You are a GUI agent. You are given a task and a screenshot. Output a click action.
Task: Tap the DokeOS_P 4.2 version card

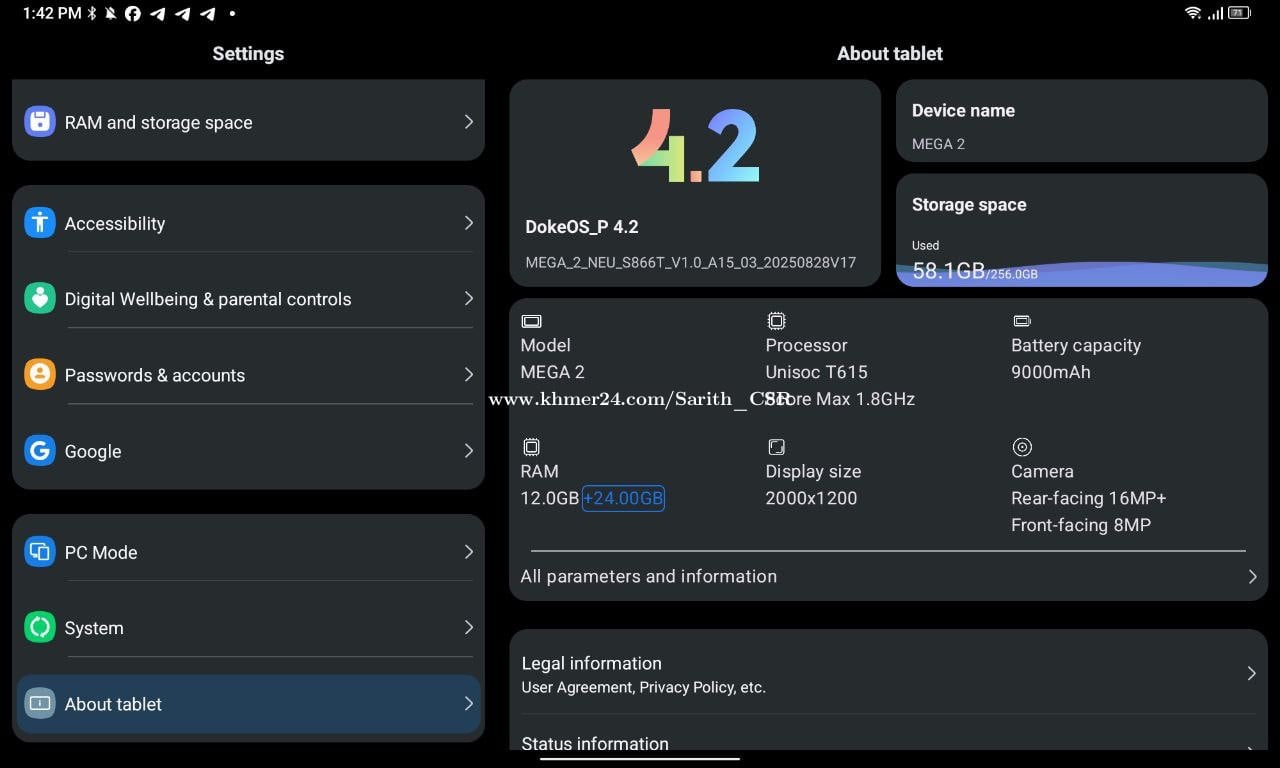(695, 183)
